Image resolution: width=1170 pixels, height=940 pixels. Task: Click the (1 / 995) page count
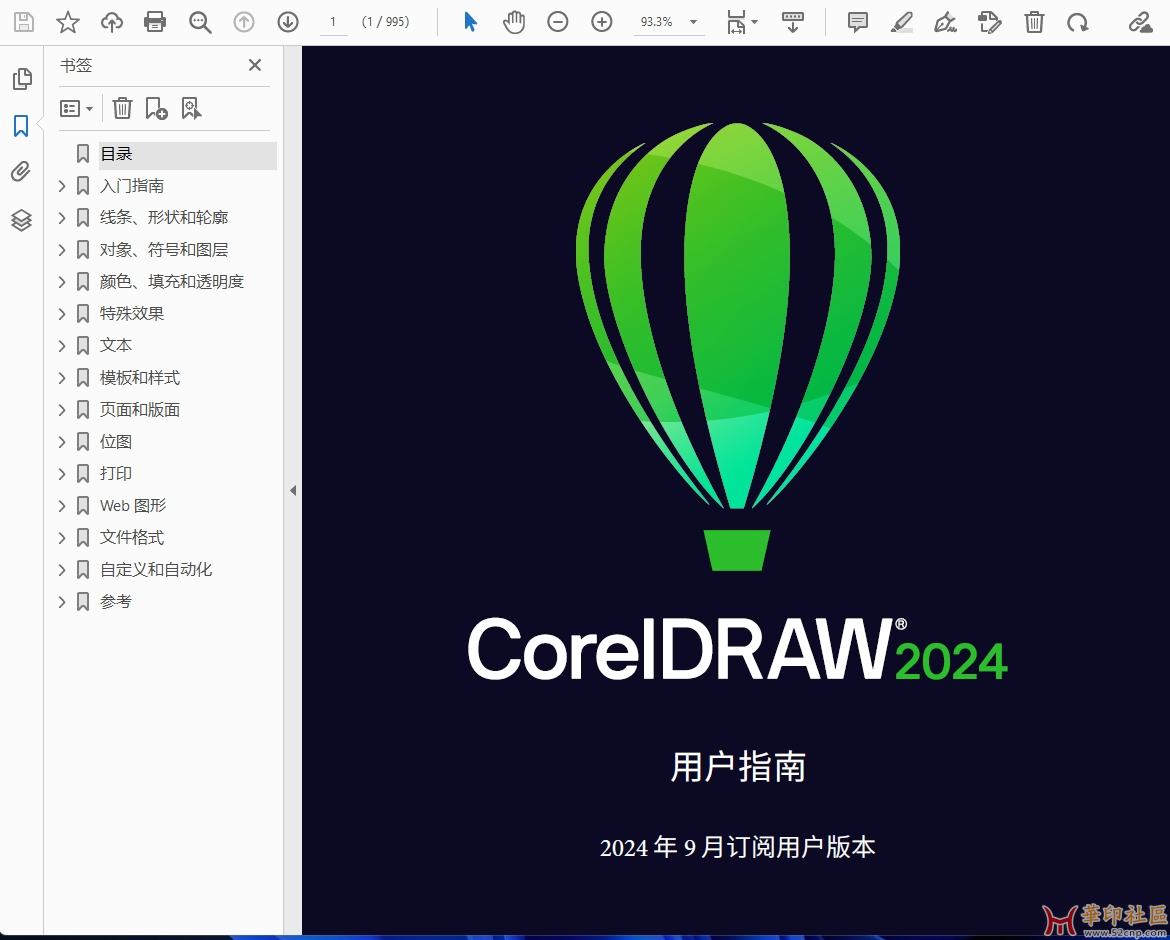tap(385, 22)
